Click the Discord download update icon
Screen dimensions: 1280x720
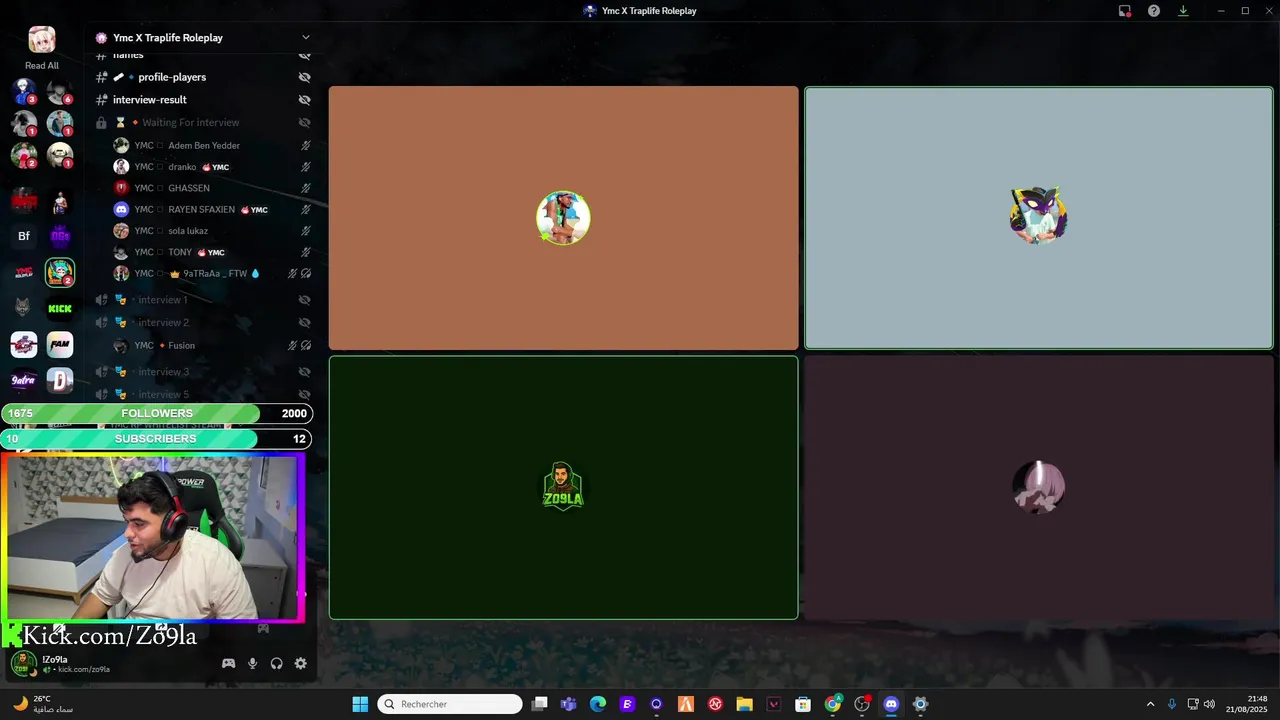pos(1183,11)
